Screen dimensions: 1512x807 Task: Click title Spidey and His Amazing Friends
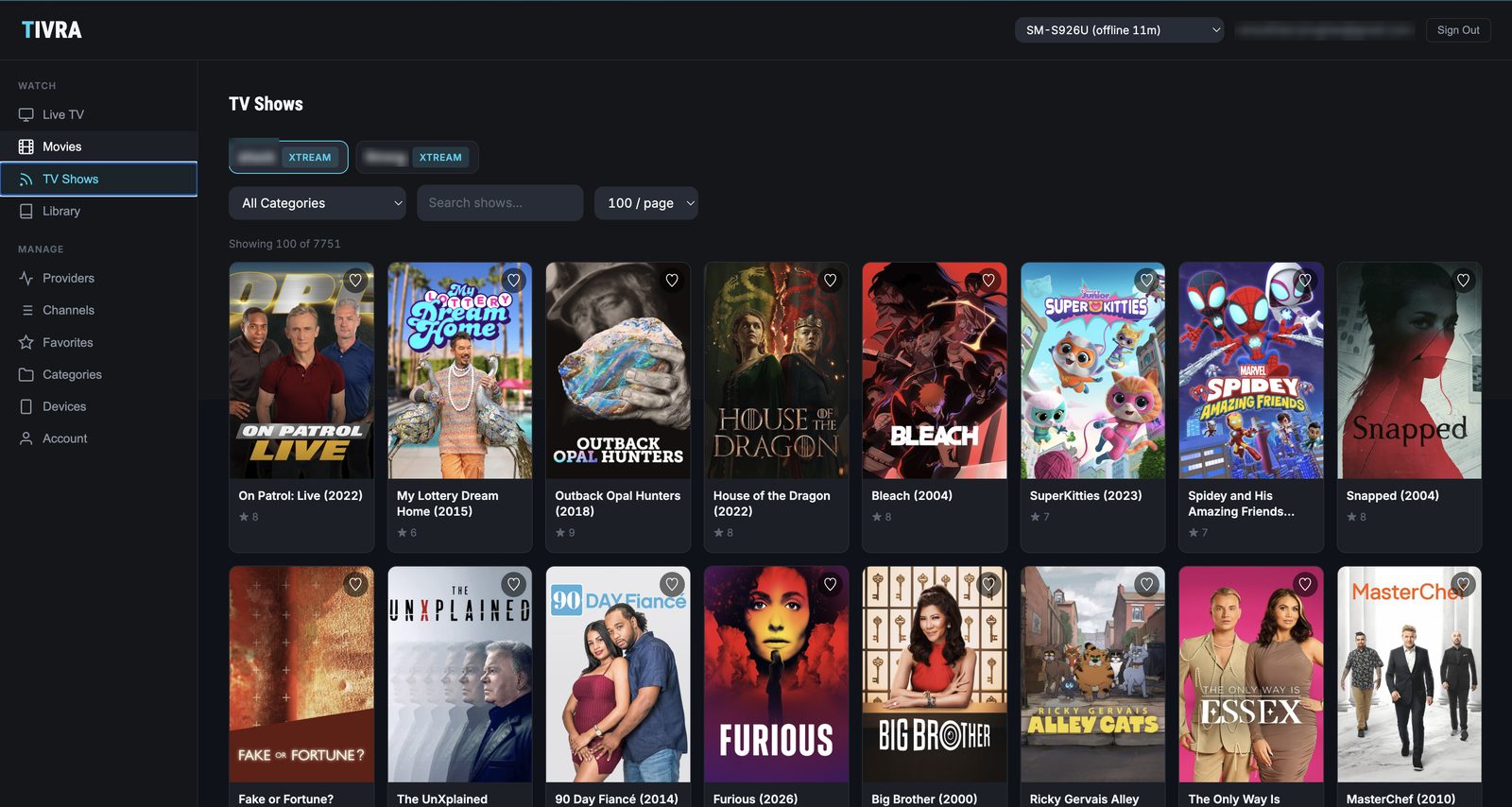pyautogui.click(x=1242, y=504)
